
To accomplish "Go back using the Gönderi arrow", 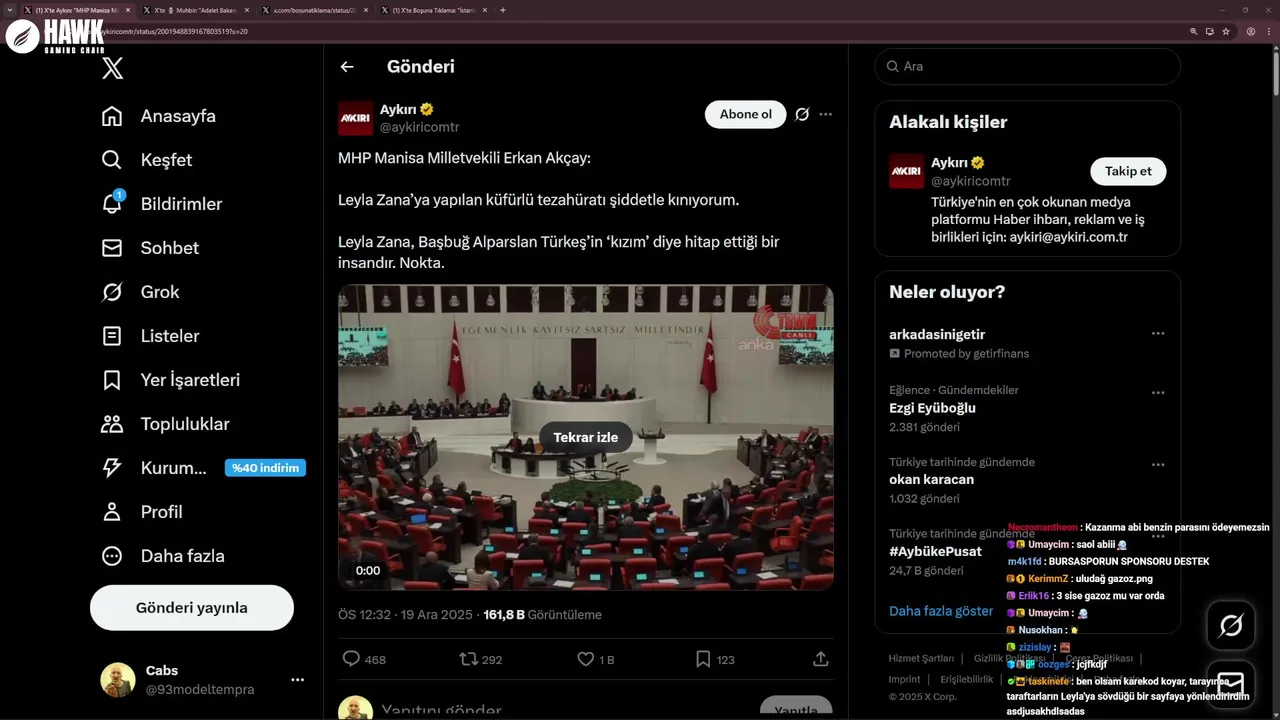I will coord(347,67).
